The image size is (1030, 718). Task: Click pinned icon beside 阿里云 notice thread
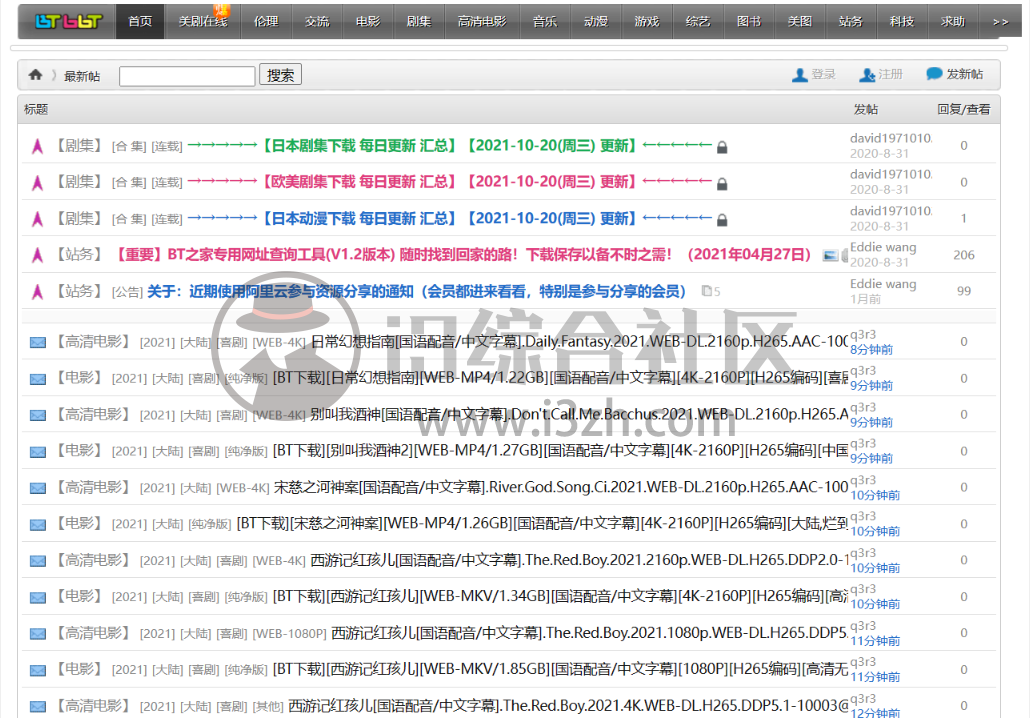(37, 292)
